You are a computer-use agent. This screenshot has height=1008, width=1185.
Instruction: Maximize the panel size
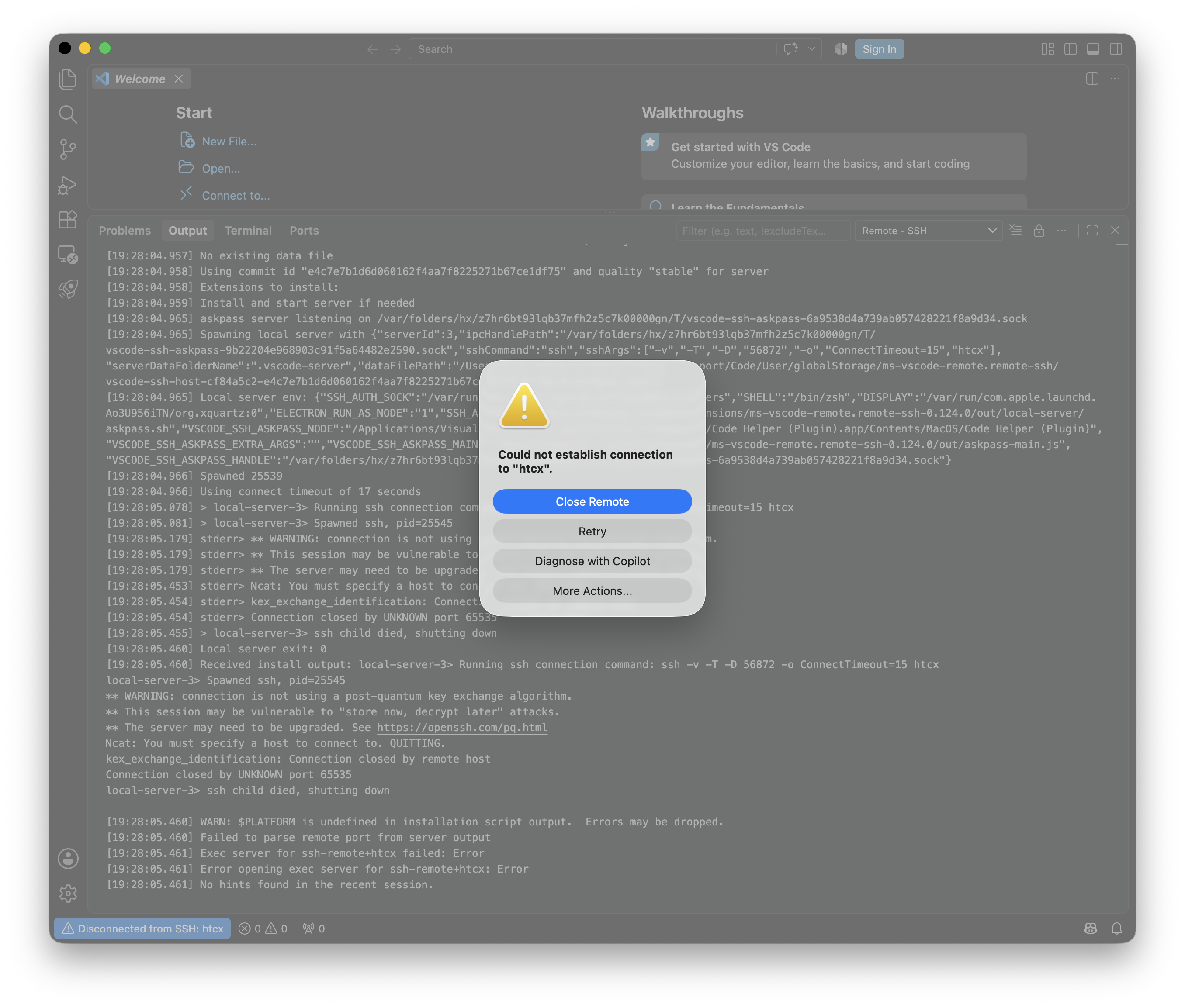coord(1092,230)
